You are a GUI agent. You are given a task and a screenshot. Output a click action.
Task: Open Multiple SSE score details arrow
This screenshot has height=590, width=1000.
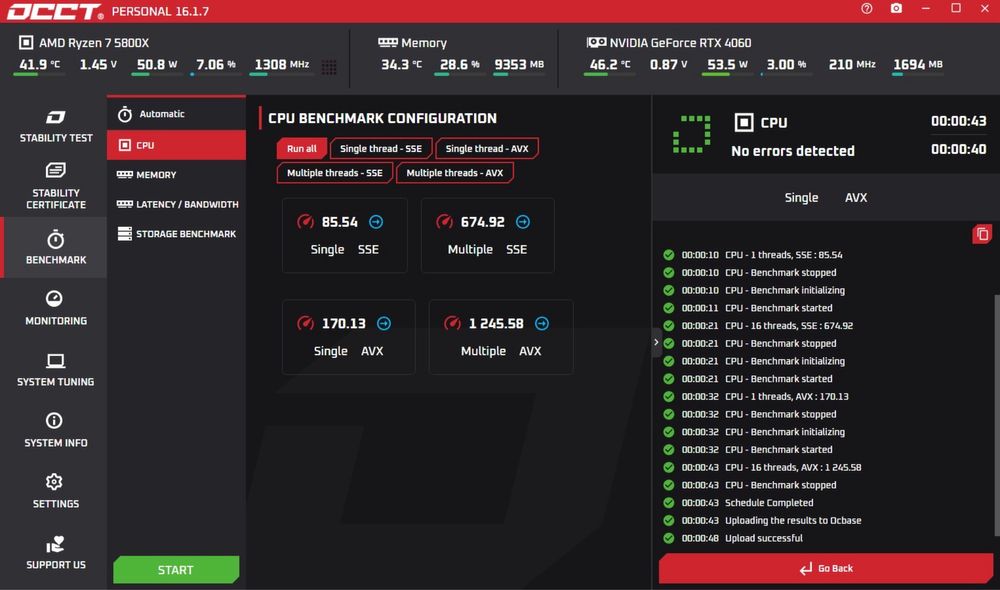(523, 221)
